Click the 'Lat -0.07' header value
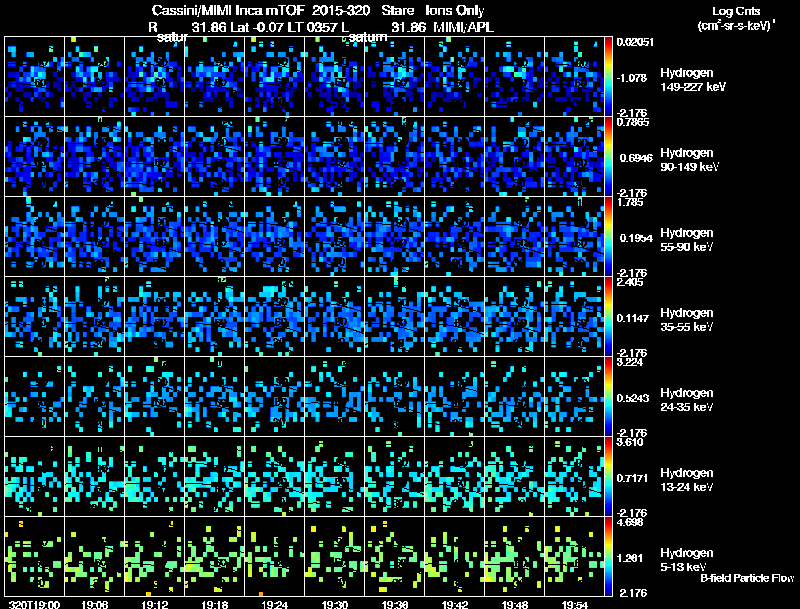 (258, 27)
